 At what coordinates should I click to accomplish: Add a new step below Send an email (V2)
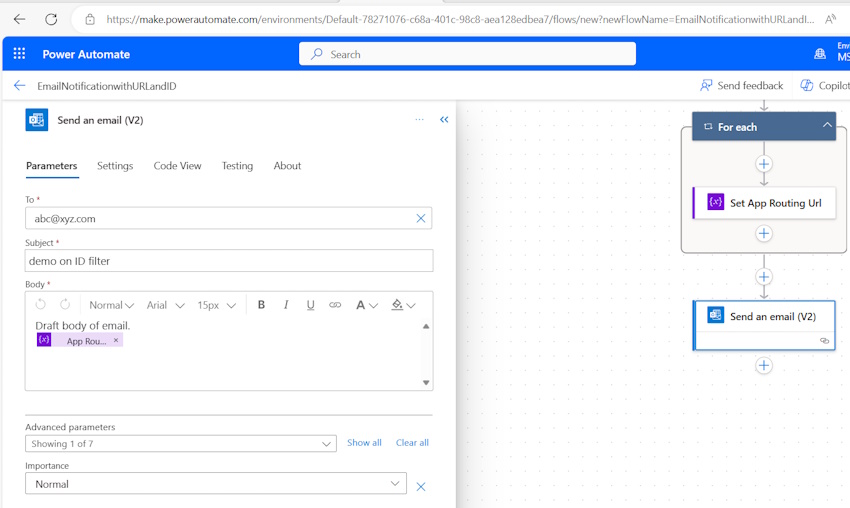coord(764,365)
